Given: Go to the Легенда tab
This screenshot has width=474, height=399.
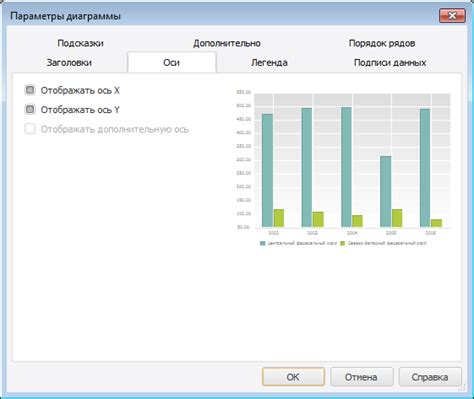Looking at the screenshot, I should 269,62.
